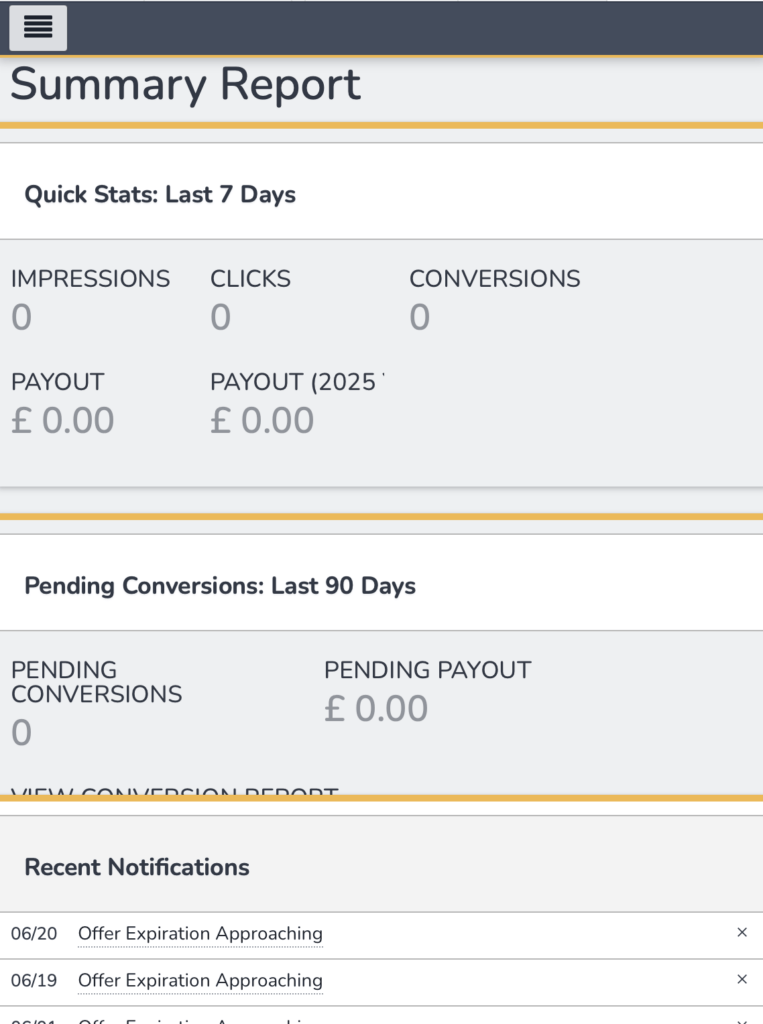The width and height of the screenshot is (763, 1024).
Task: Click the PENDING PAYOUT label
Action: (x=427, y=670)
